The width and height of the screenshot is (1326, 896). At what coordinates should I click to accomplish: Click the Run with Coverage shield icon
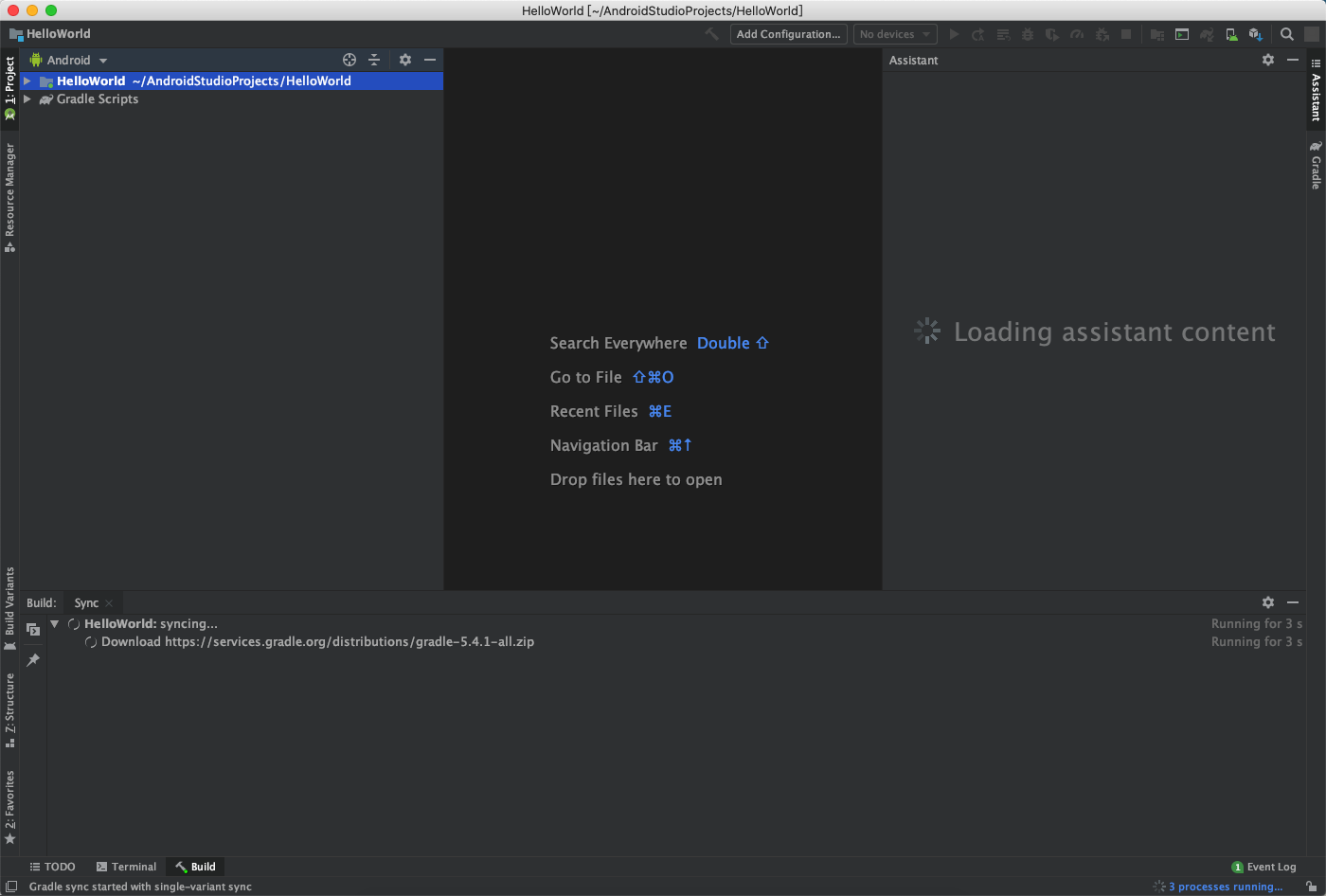1052,34
